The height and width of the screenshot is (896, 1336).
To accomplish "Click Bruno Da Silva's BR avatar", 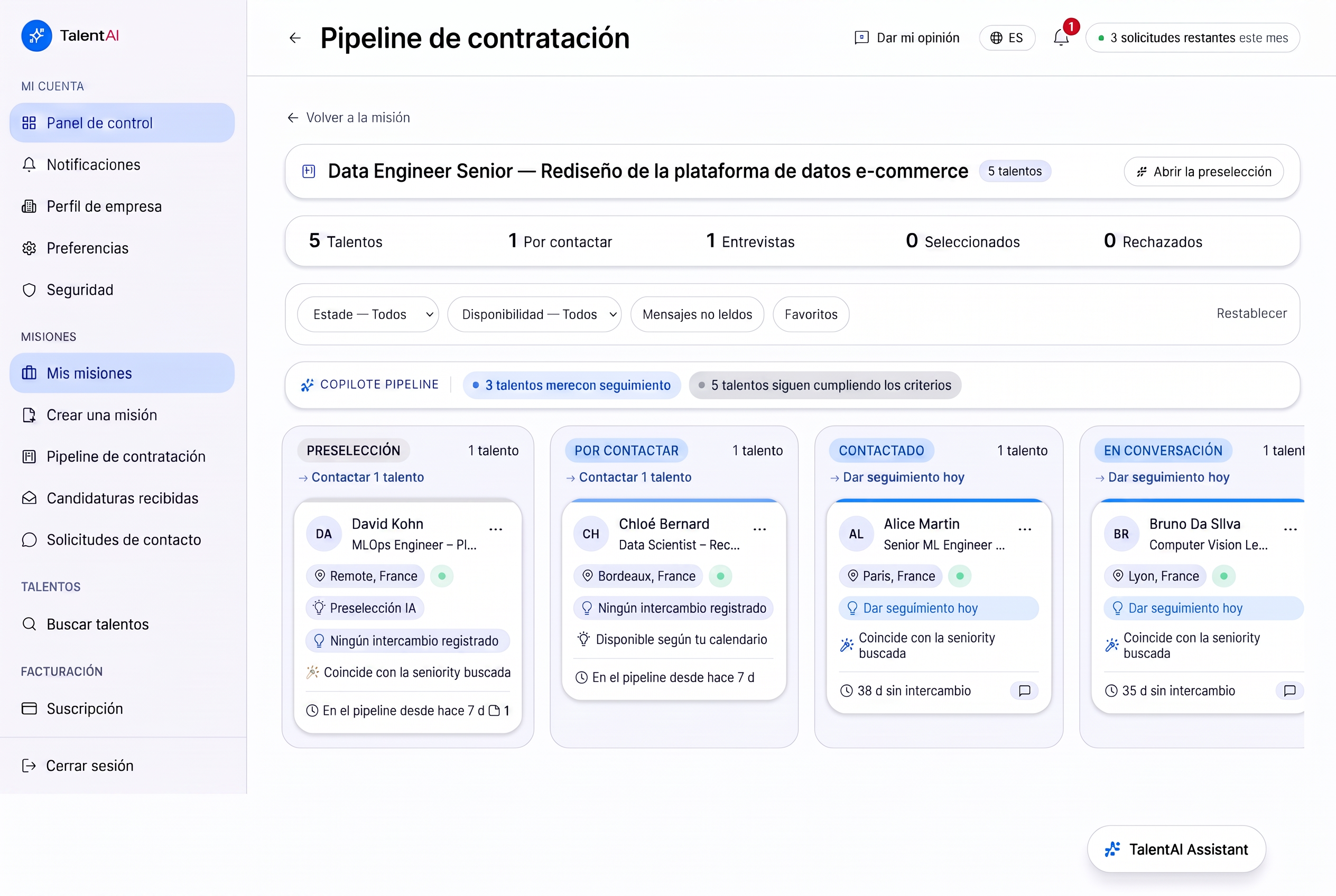I will pos(1121,534).
